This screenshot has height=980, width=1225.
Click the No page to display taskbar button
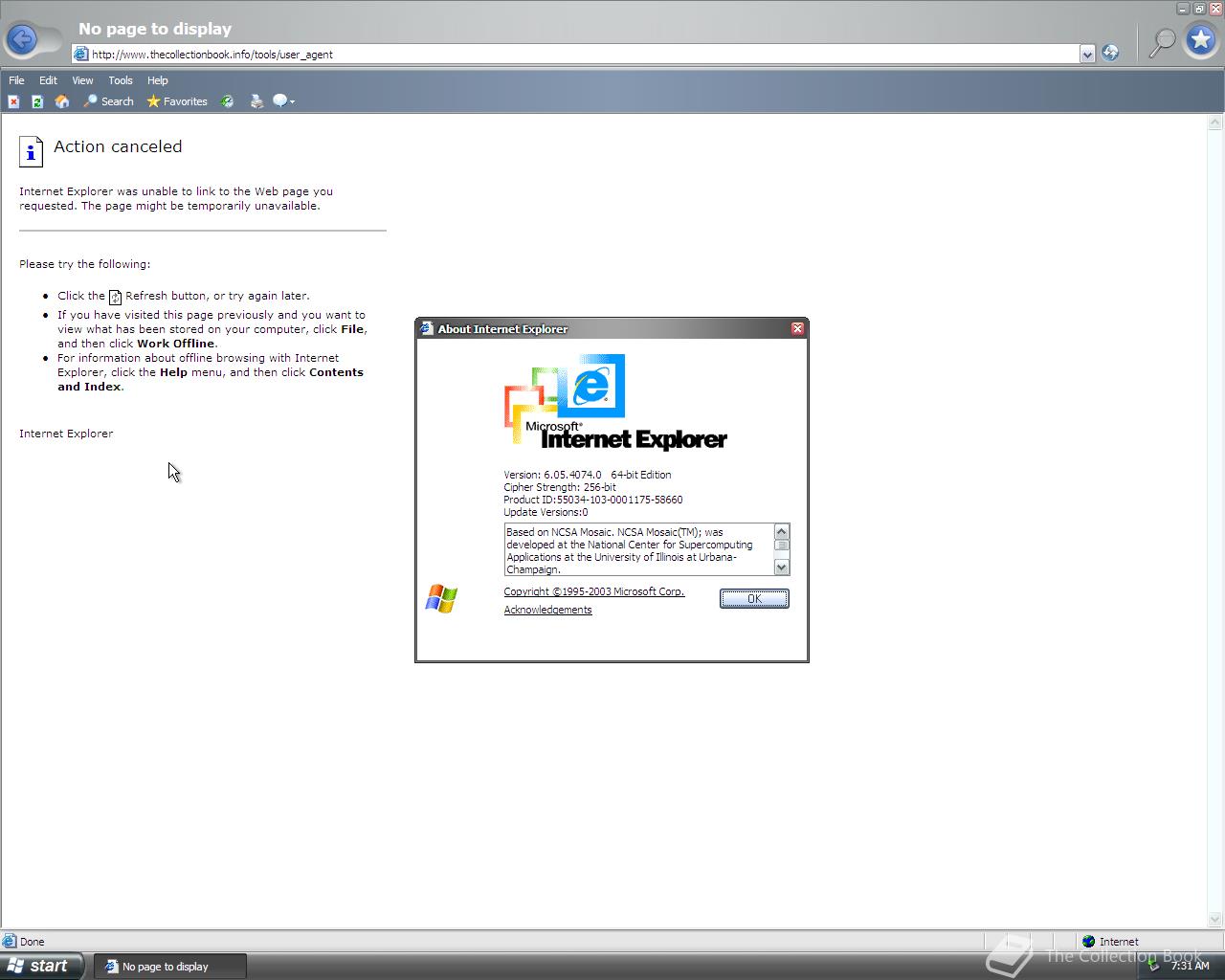[170, 967]
